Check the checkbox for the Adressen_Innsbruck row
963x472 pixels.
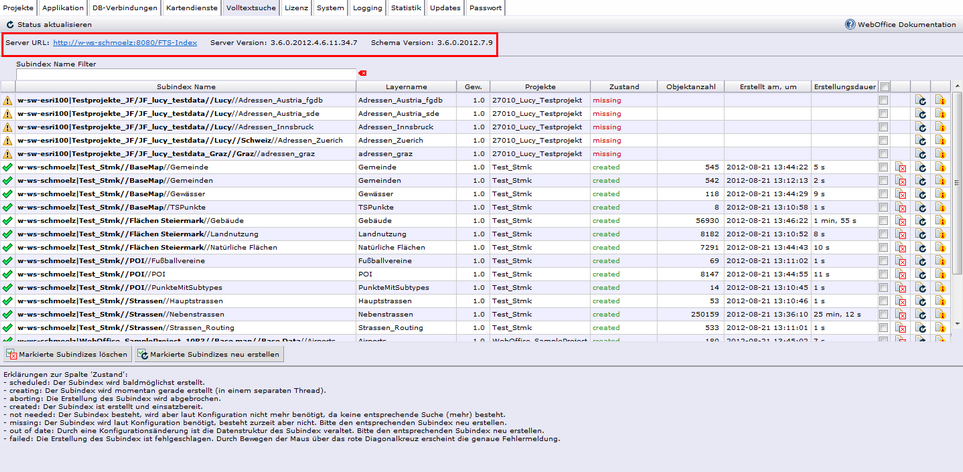pyautogui.click(x=883, y=127)
